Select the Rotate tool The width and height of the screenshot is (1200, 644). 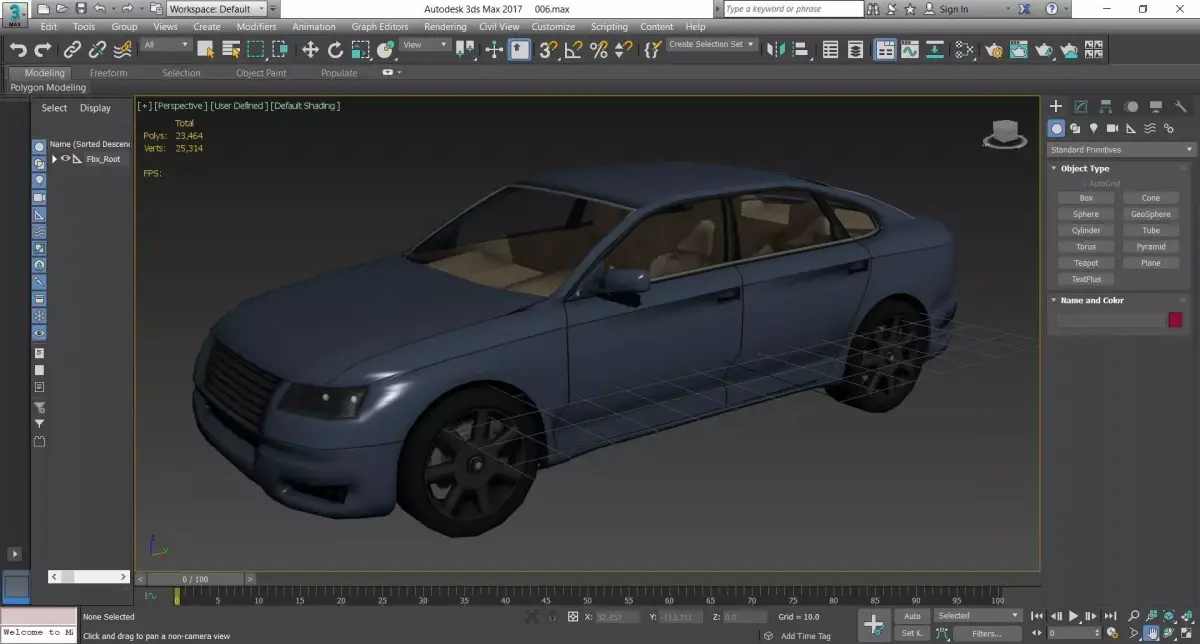coord(335,50)
